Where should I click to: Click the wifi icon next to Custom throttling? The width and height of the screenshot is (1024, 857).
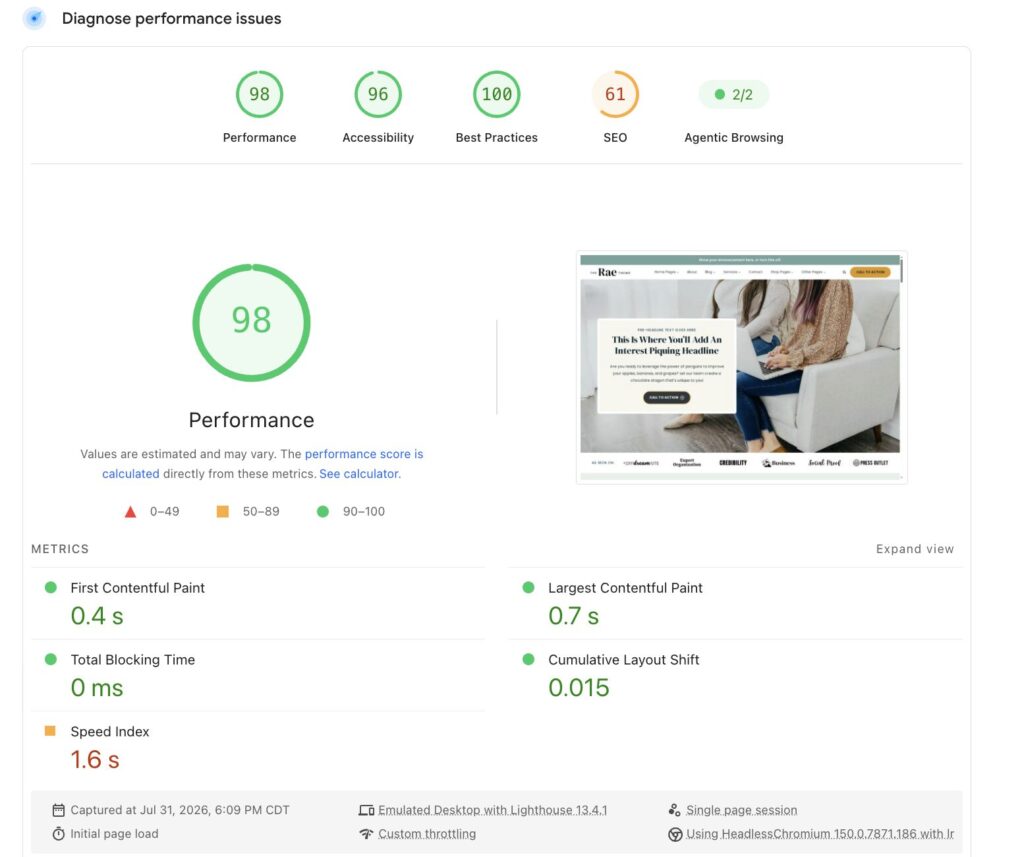(x=366, y=833)
